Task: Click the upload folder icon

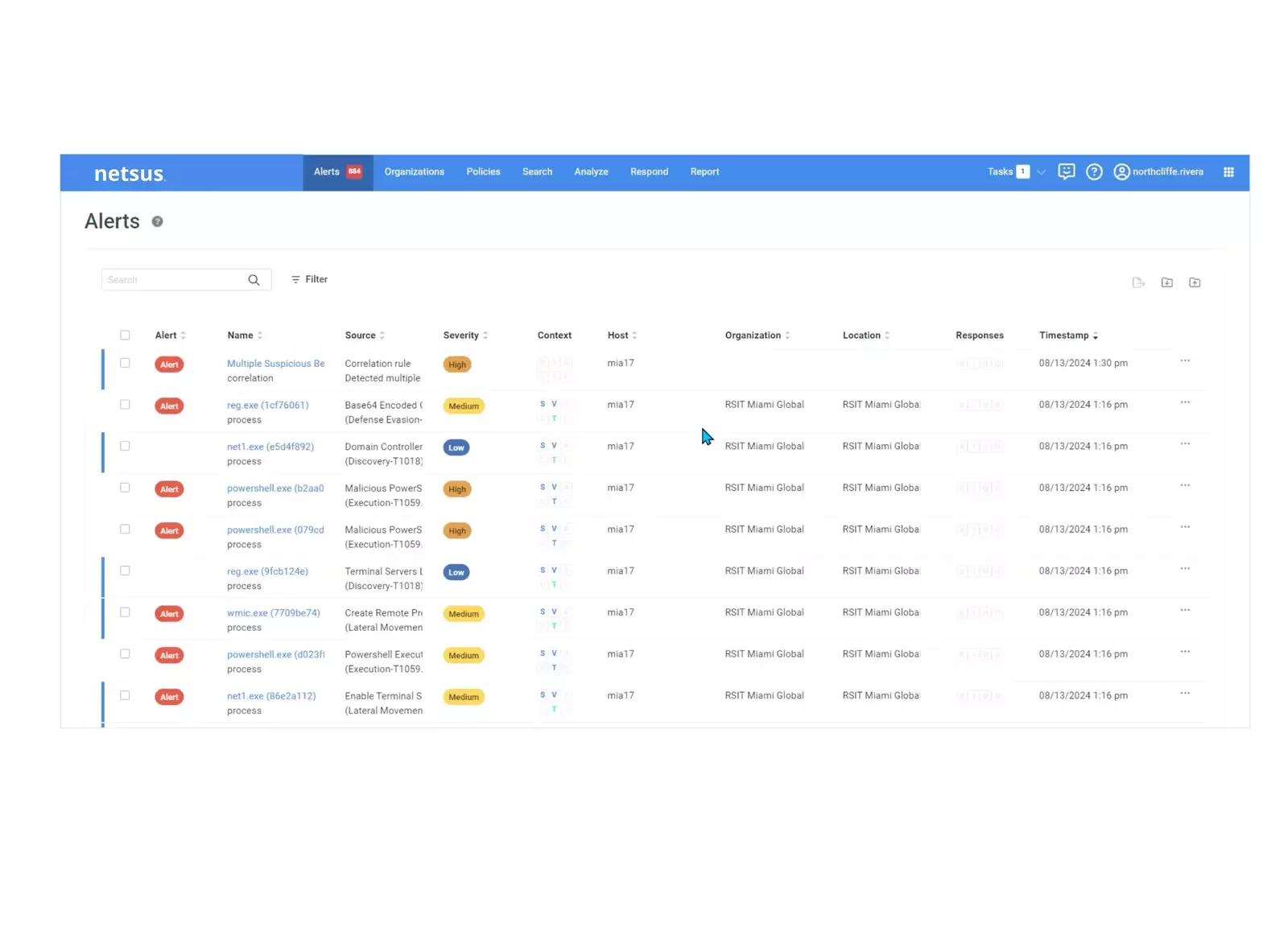Action: 1195,282
